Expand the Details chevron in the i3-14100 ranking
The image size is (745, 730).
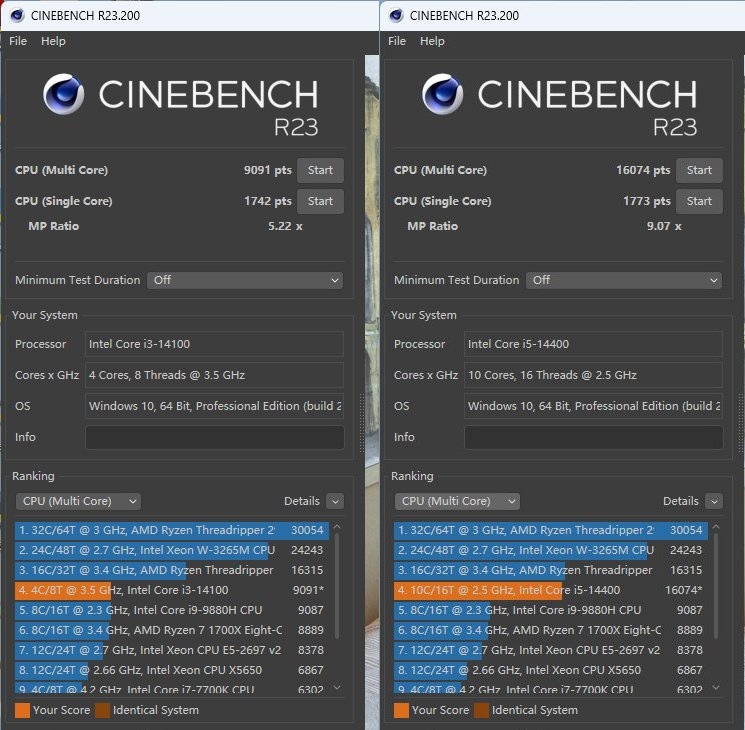click(x=334, y=501)
